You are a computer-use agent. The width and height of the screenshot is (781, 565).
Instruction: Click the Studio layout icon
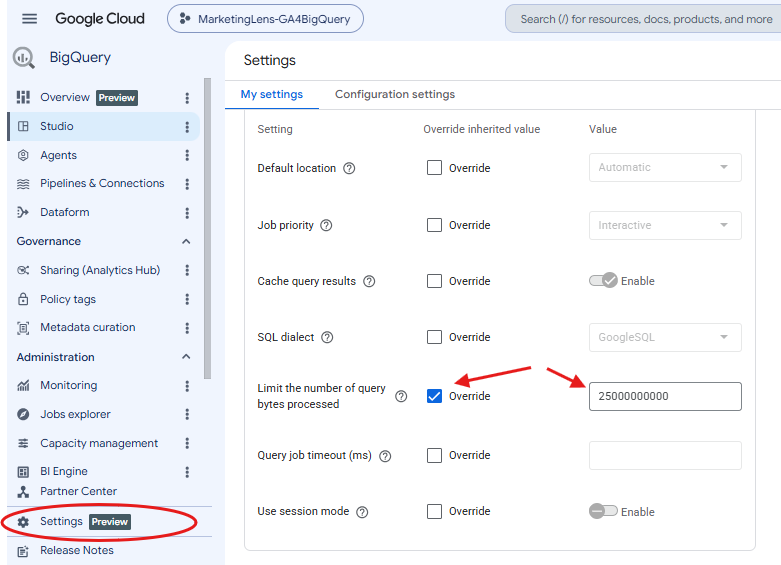point(23,126)
